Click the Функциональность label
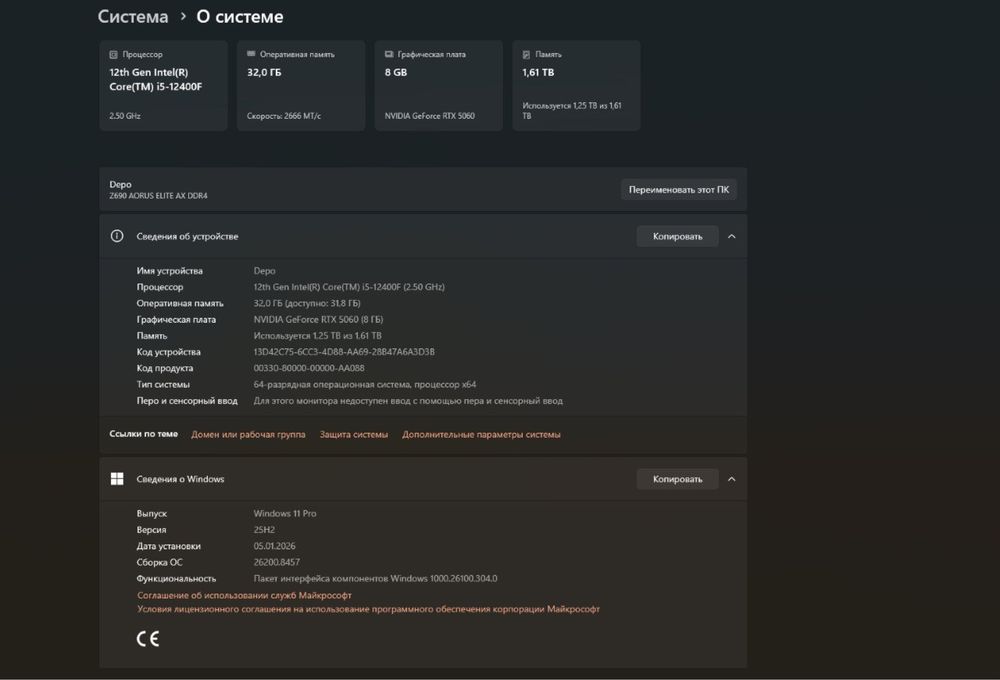 176,579
